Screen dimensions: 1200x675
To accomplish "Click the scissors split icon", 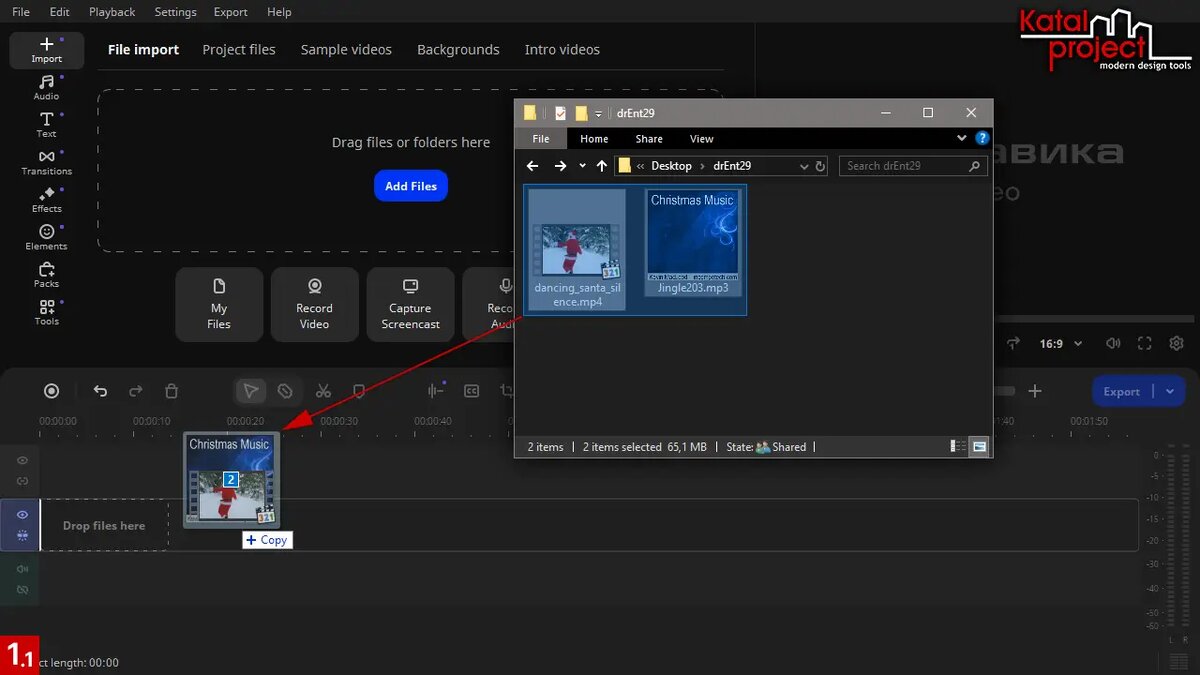I will [323, 391].
